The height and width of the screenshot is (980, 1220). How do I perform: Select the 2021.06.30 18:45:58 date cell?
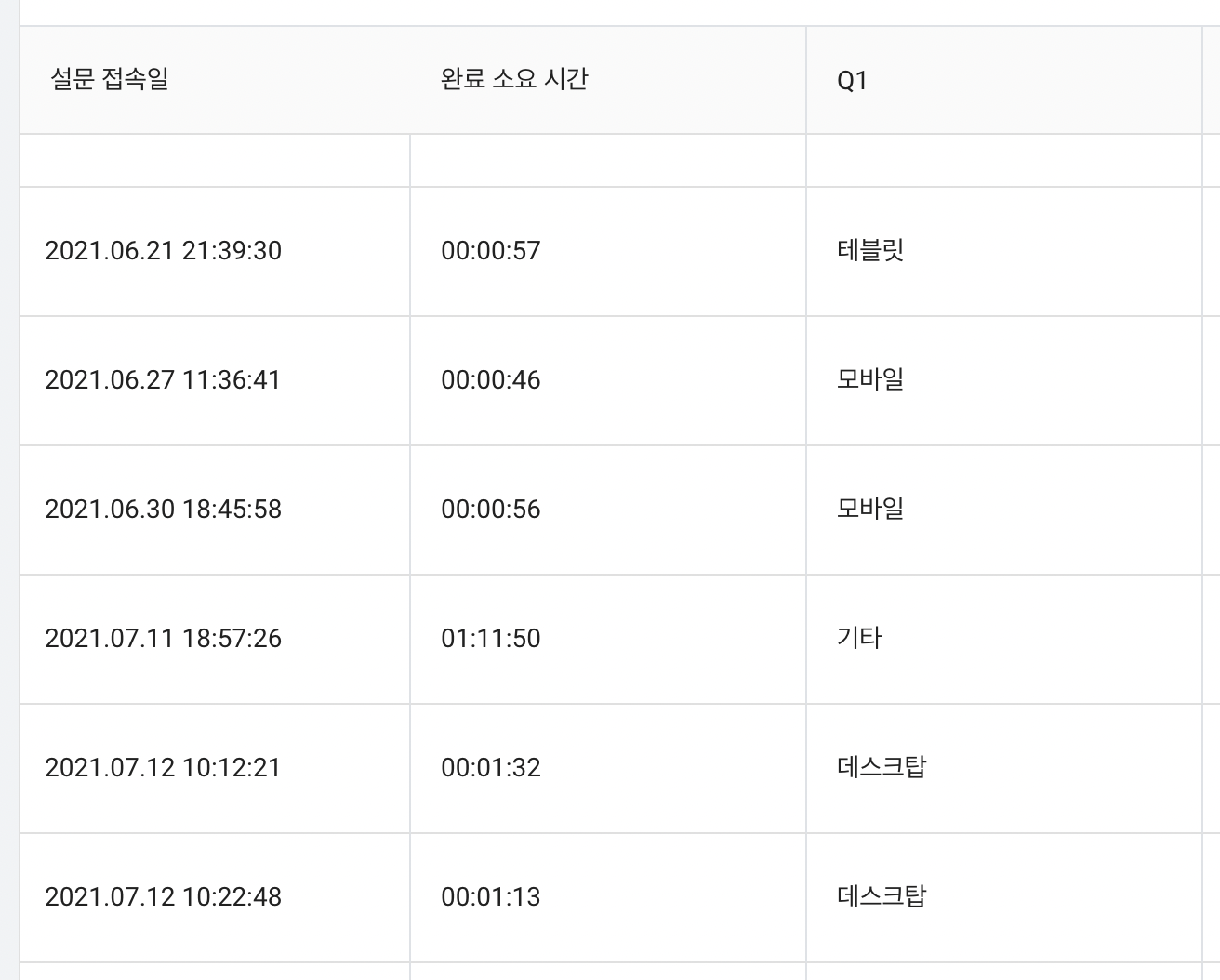click(164, 510)
